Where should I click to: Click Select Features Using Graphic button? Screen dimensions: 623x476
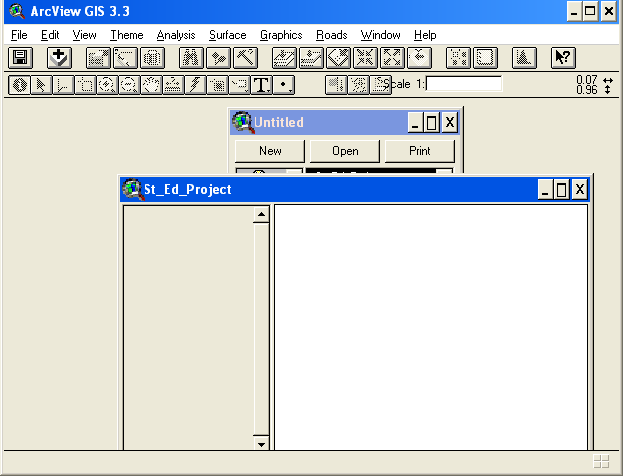pos(458,58)
